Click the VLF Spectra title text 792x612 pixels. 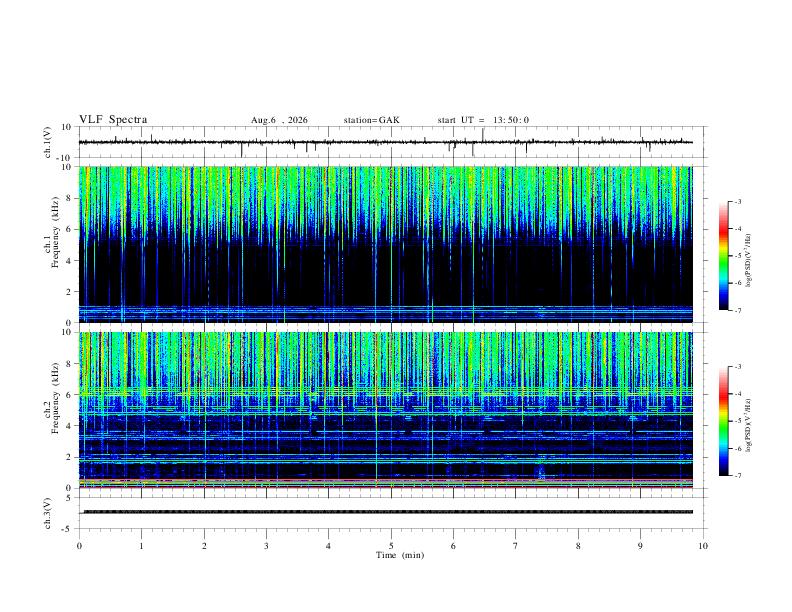coord(113,120)
